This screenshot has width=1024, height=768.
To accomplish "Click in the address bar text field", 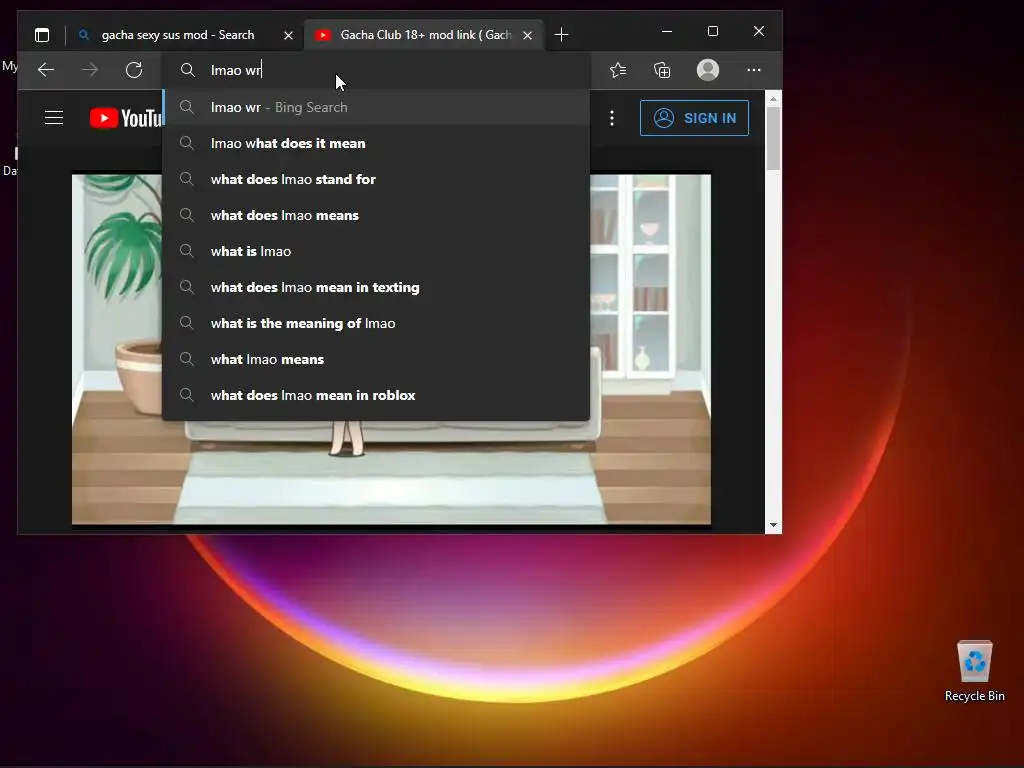I will click(x=376, y=70).
